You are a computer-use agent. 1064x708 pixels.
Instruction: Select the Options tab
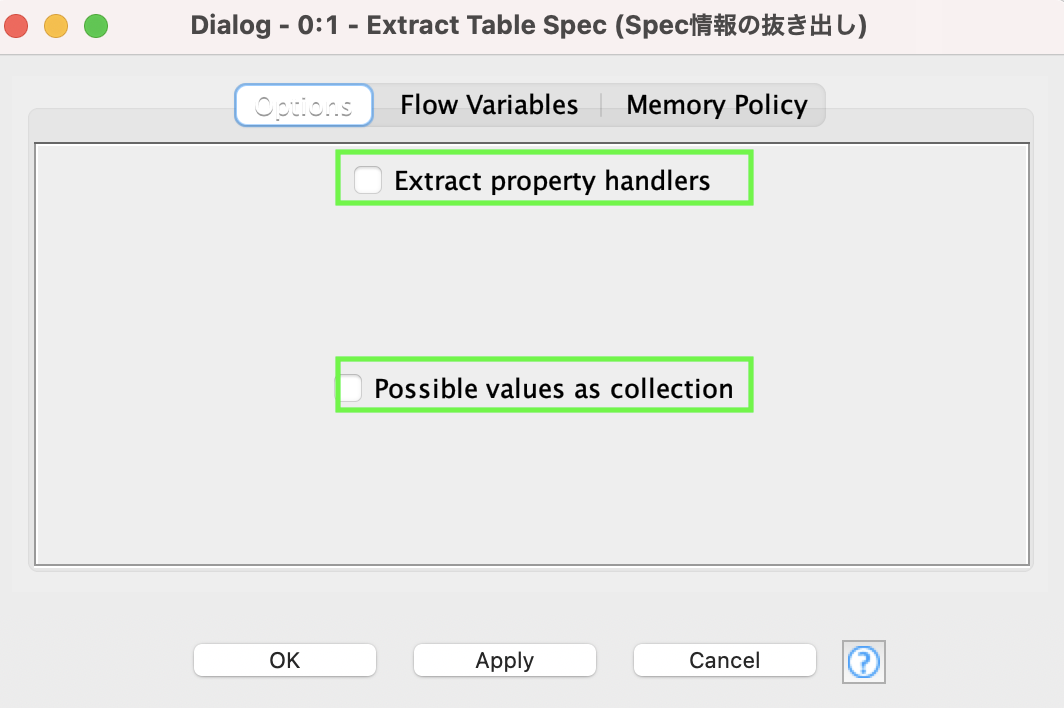click(x=303, y=104)
